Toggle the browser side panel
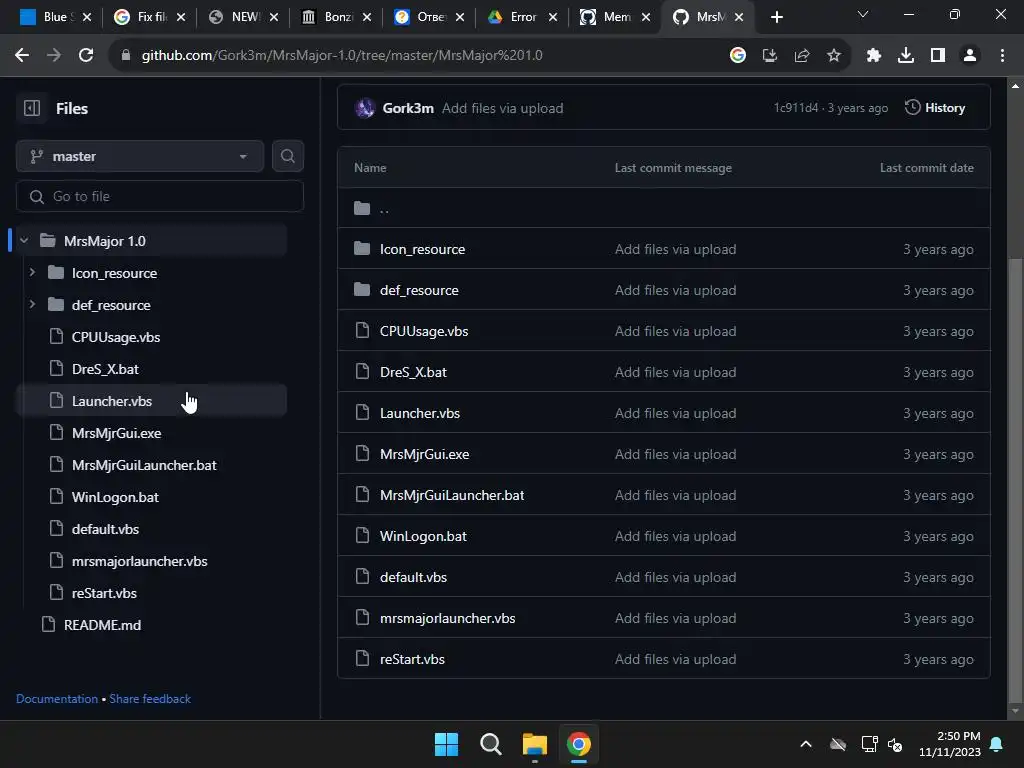The width and height of the screenshot is (1024, 768). [938, 56]
